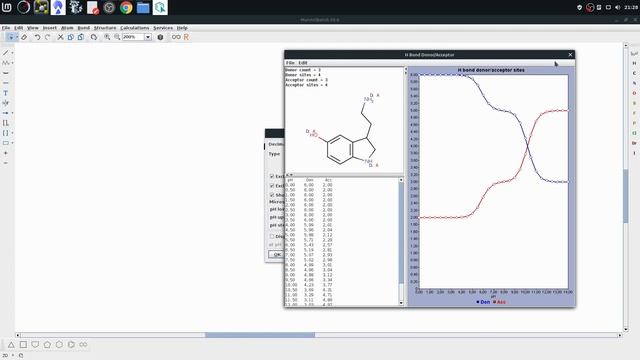Open Edit menu in H Bond Donor/Acceptor window
Viewport: 640px width, 360px height.
(302, 63)
